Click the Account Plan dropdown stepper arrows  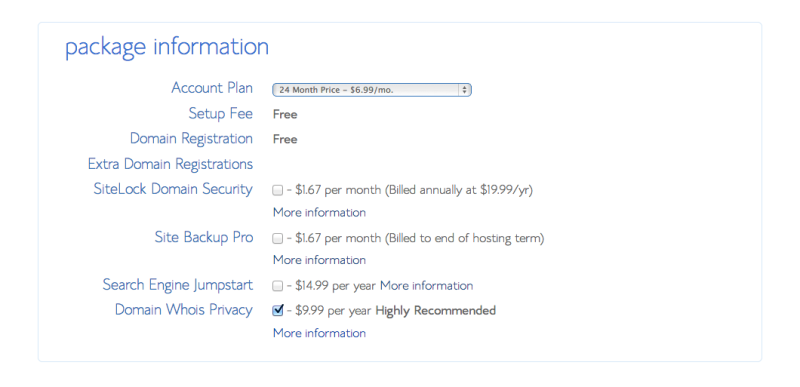click(x=464, y=90)
